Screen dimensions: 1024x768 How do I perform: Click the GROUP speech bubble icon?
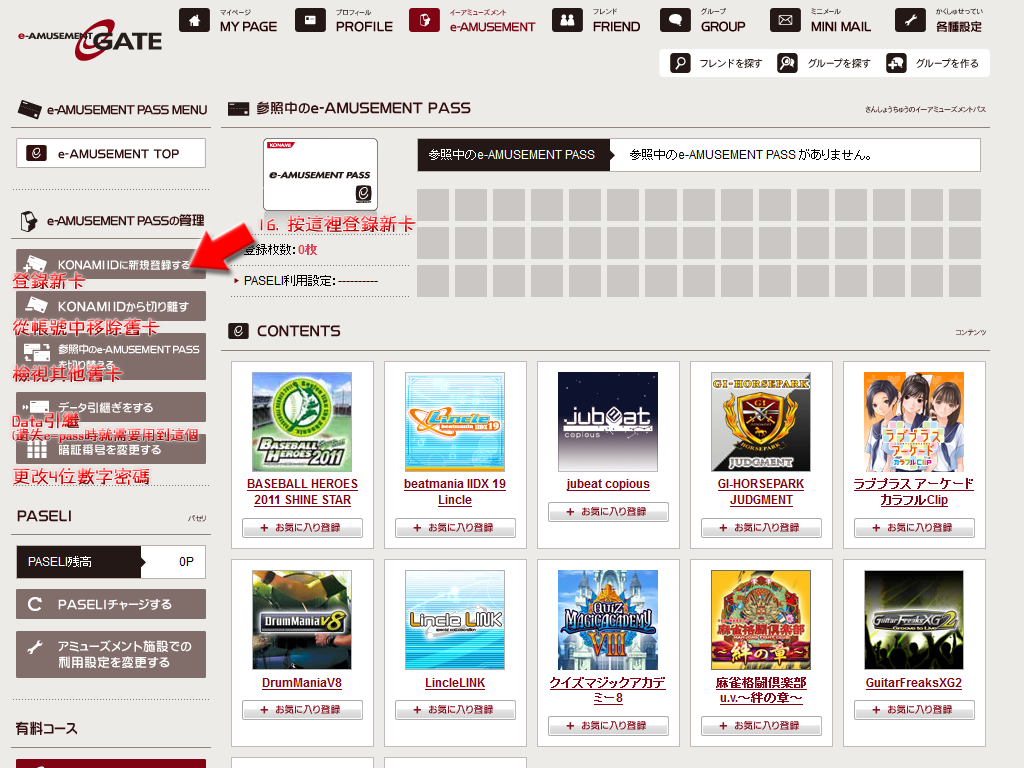click(x=676, y=20)
